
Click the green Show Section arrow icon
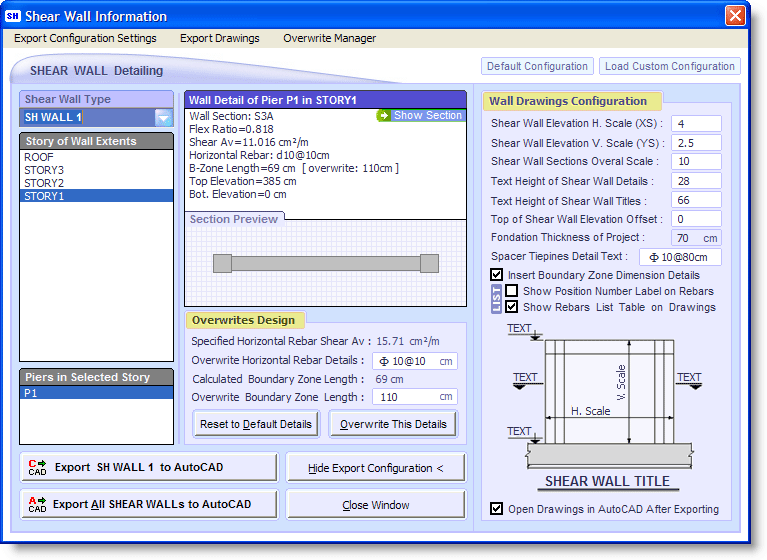coord(383,116)
